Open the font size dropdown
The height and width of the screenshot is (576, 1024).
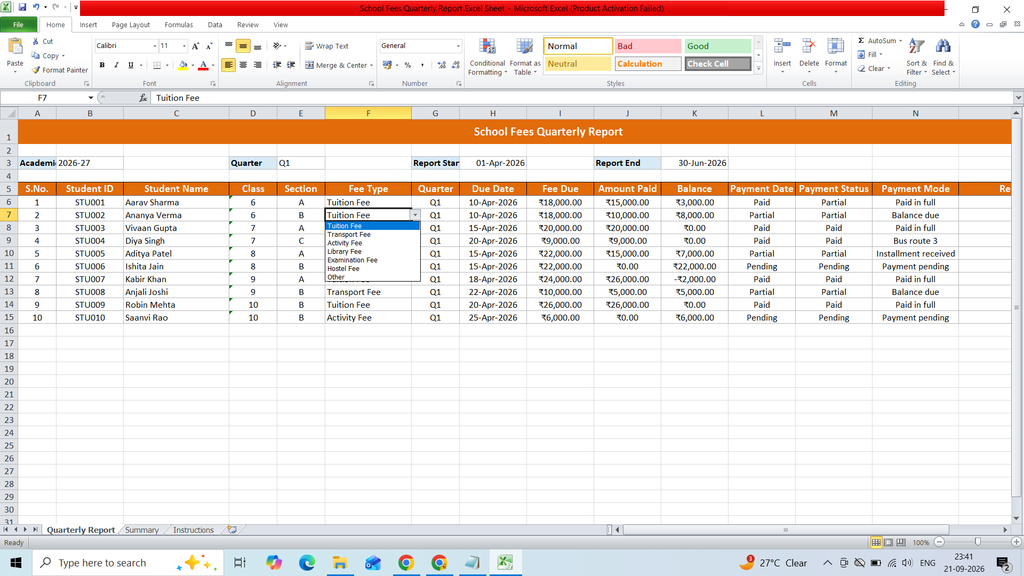click(184, 46)
